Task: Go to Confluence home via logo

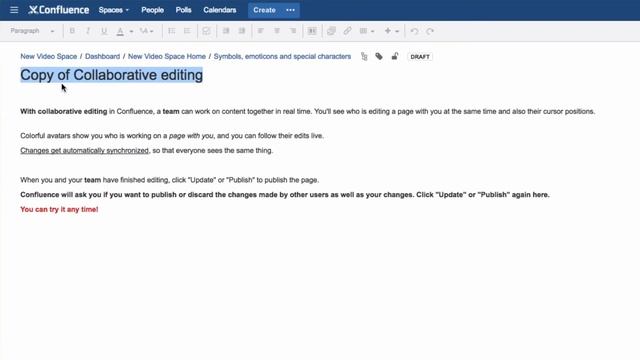Action: point(59,10)
